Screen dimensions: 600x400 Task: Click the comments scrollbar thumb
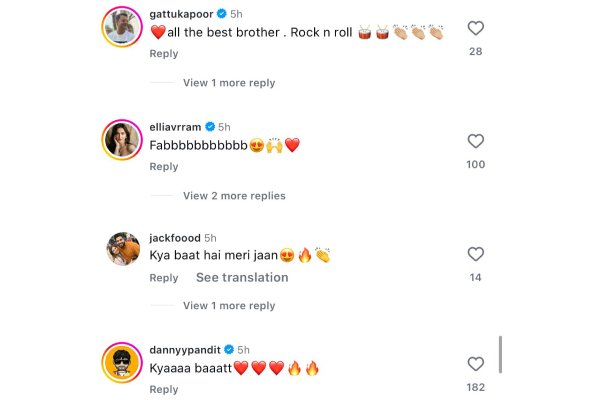click(500, 355)
